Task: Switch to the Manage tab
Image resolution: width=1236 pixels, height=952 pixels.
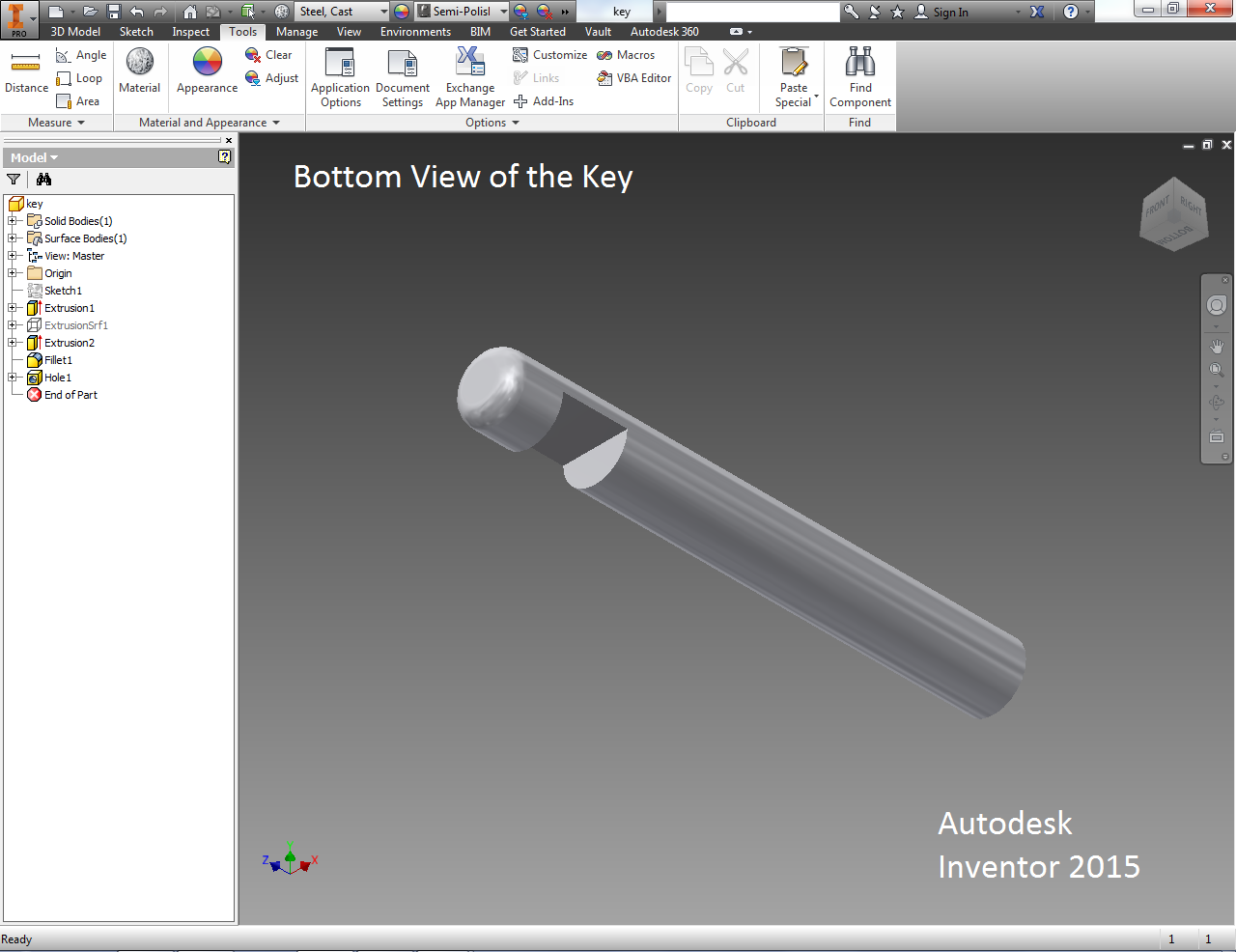Action: tap(296, 32)
